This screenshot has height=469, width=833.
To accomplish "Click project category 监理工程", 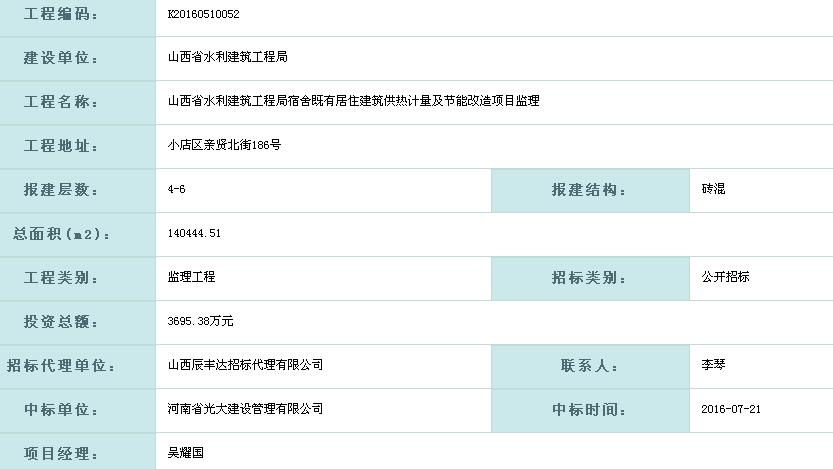I will (x=191, y=277).
